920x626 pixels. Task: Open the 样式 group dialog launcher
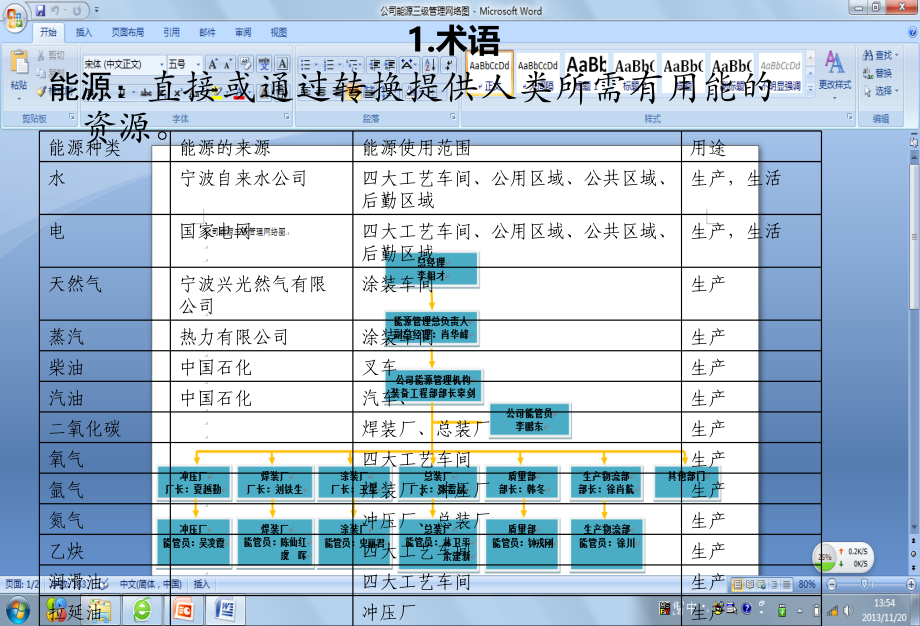click(x=850, y=117)
